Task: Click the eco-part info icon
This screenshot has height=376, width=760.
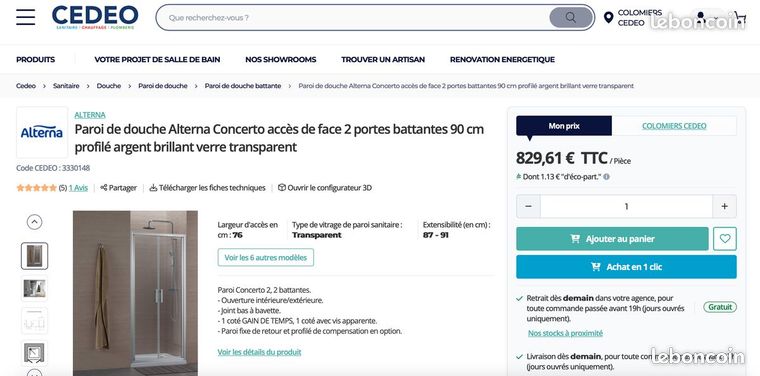Action: pyautogui.click(x=606, y=177)
